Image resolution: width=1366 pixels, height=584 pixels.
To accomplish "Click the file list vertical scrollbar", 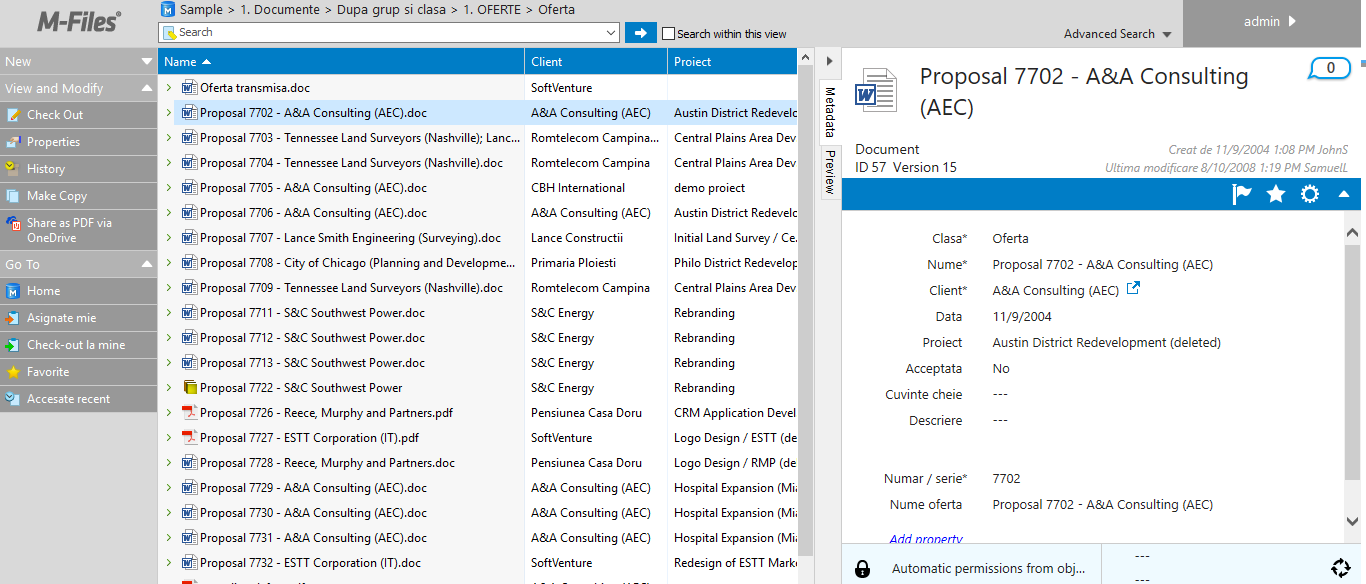I will pyautogui.click(x=805, y=300).
